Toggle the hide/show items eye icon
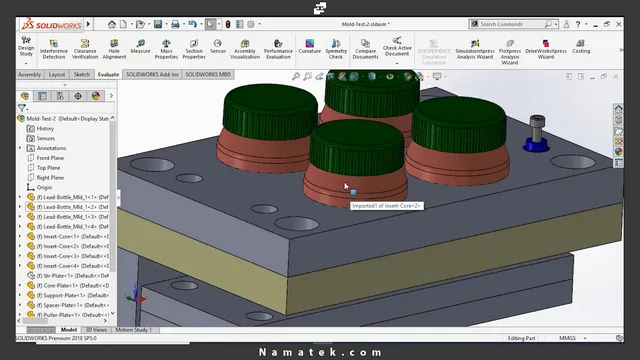This screenshot has width=640, height=360. (390, 76)
